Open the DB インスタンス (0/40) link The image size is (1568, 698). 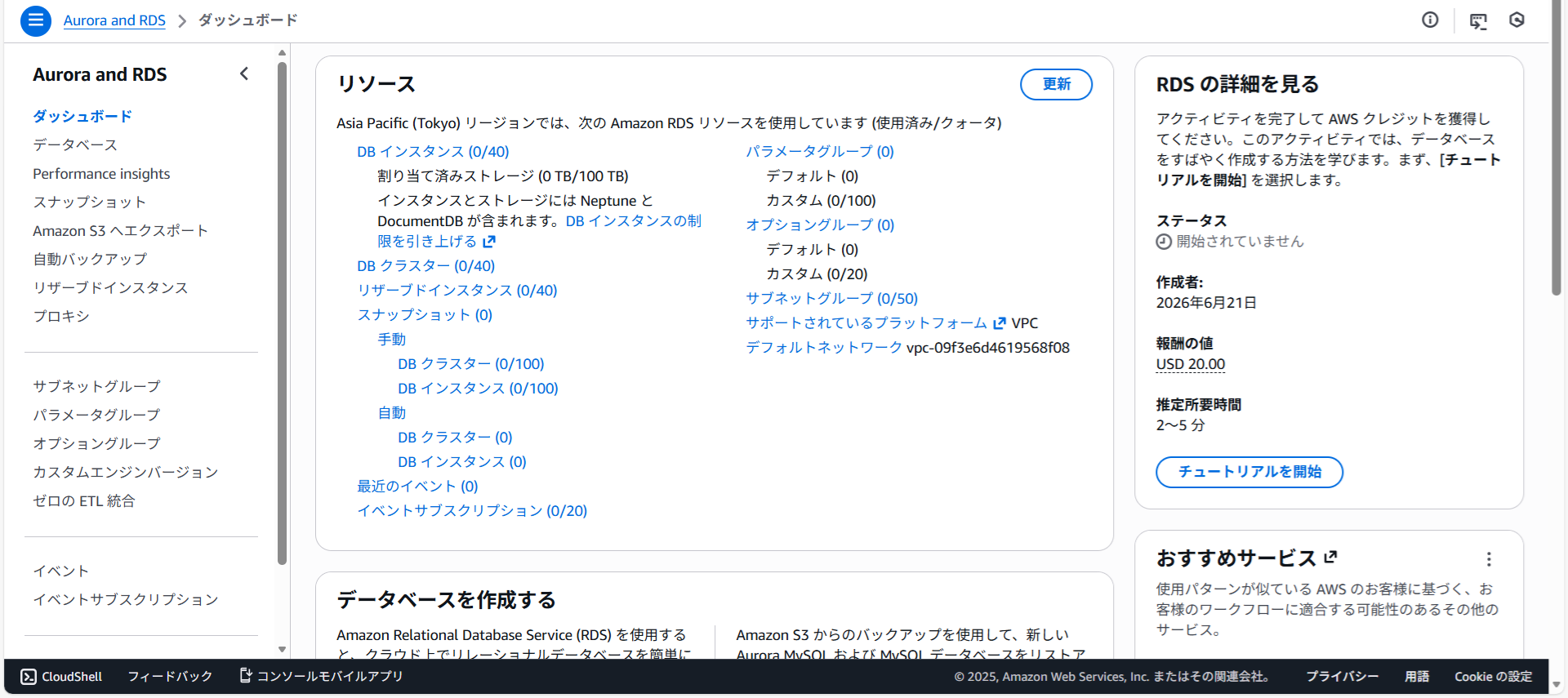(433, 152)
